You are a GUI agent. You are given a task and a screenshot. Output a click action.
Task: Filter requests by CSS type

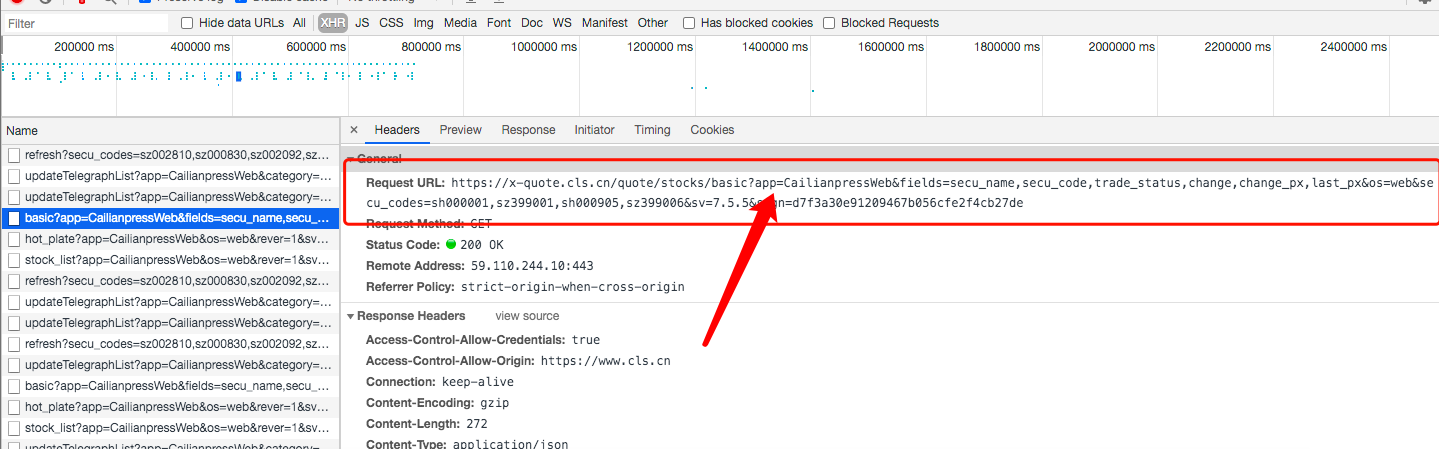(x=391, y=23)
